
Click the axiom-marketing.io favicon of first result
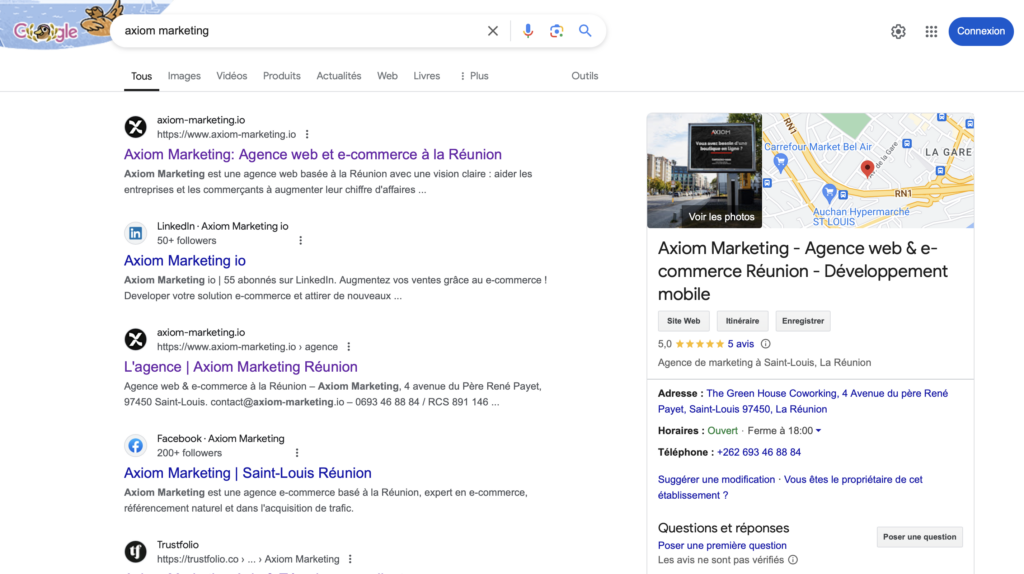(x=135, y=127)
